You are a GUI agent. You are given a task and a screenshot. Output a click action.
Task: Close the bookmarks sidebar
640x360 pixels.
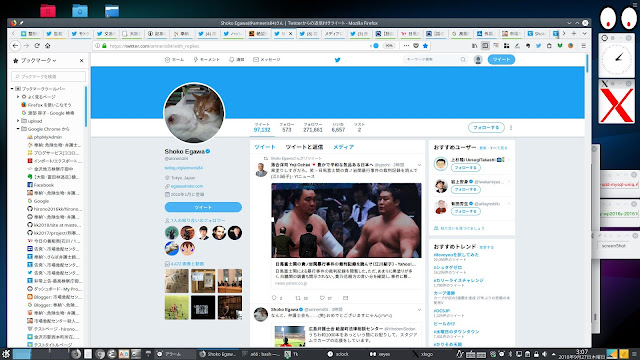click(x=82, y=60)
